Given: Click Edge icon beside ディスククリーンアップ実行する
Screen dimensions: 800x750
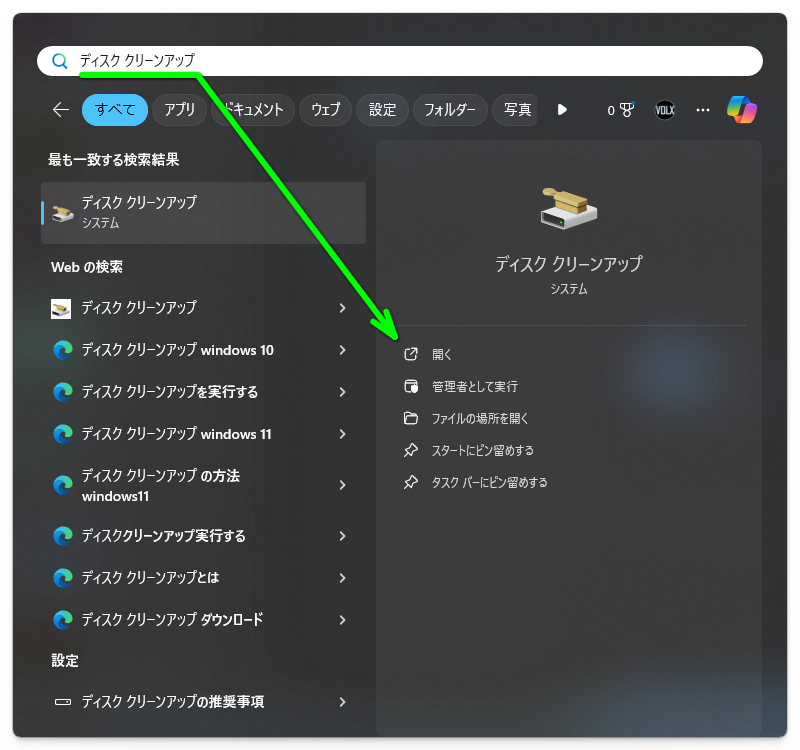Looking at the screenshot, I should point(63,536).
